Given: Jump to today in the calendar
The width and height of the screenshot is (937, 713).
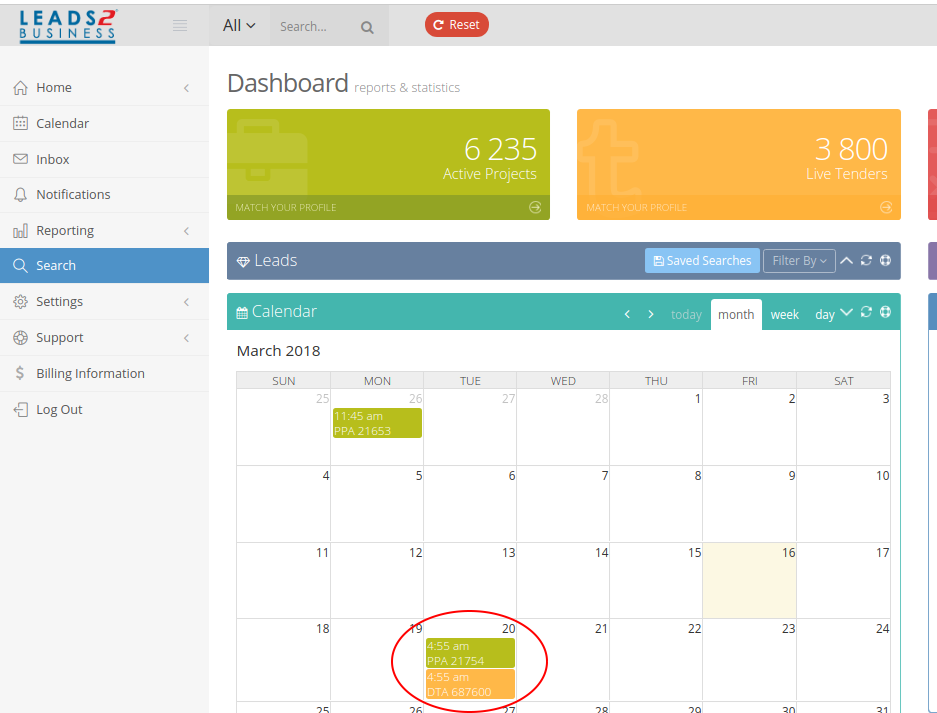Looking at the screenshot, I should click(x=686, y=314).
